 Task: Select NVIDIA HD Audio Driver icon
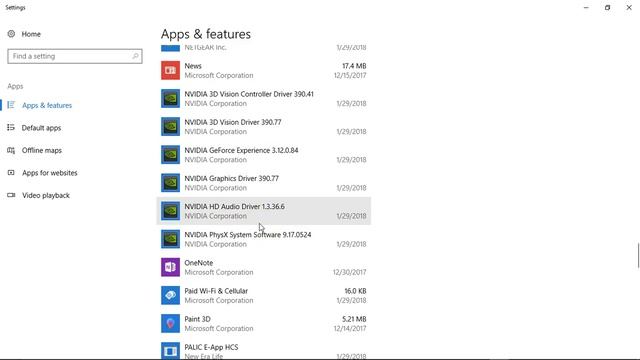[x=170, y=211]
